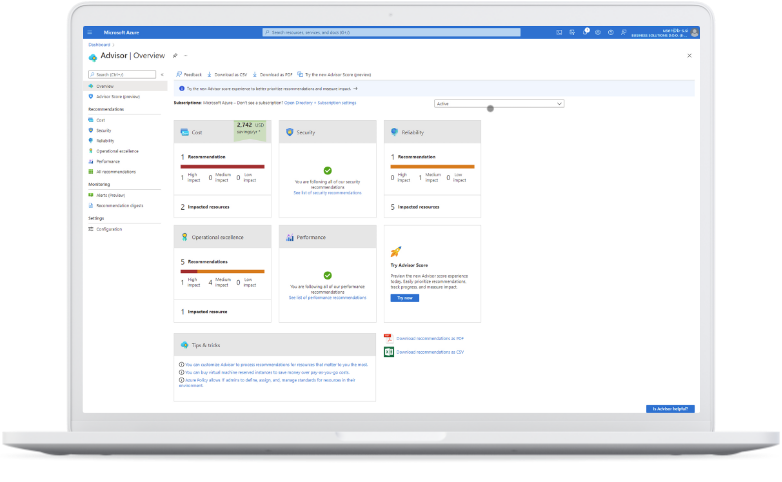Click the tip about customizing Advisor
The height and width of the screenshot is (482, 782).
point(277,365)
